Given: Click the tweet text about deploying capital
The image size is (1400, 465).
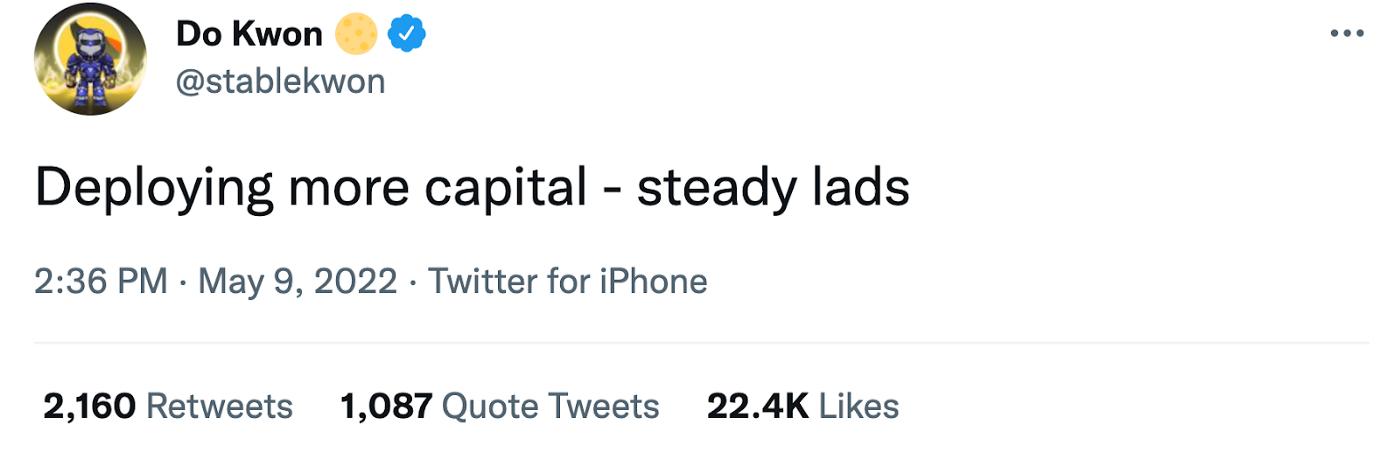Looking at the screenshot, I should [472, 187].
